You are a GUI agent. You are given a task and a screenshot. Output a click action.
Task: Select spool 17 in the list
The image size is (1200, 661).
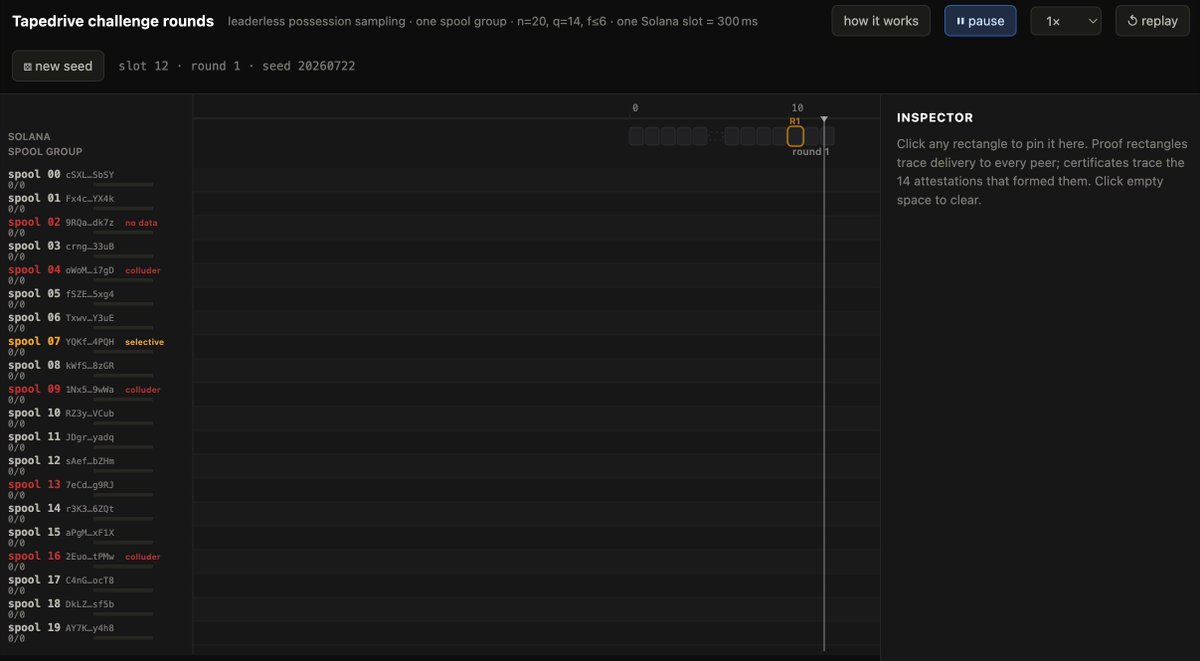tap(34, 580)
